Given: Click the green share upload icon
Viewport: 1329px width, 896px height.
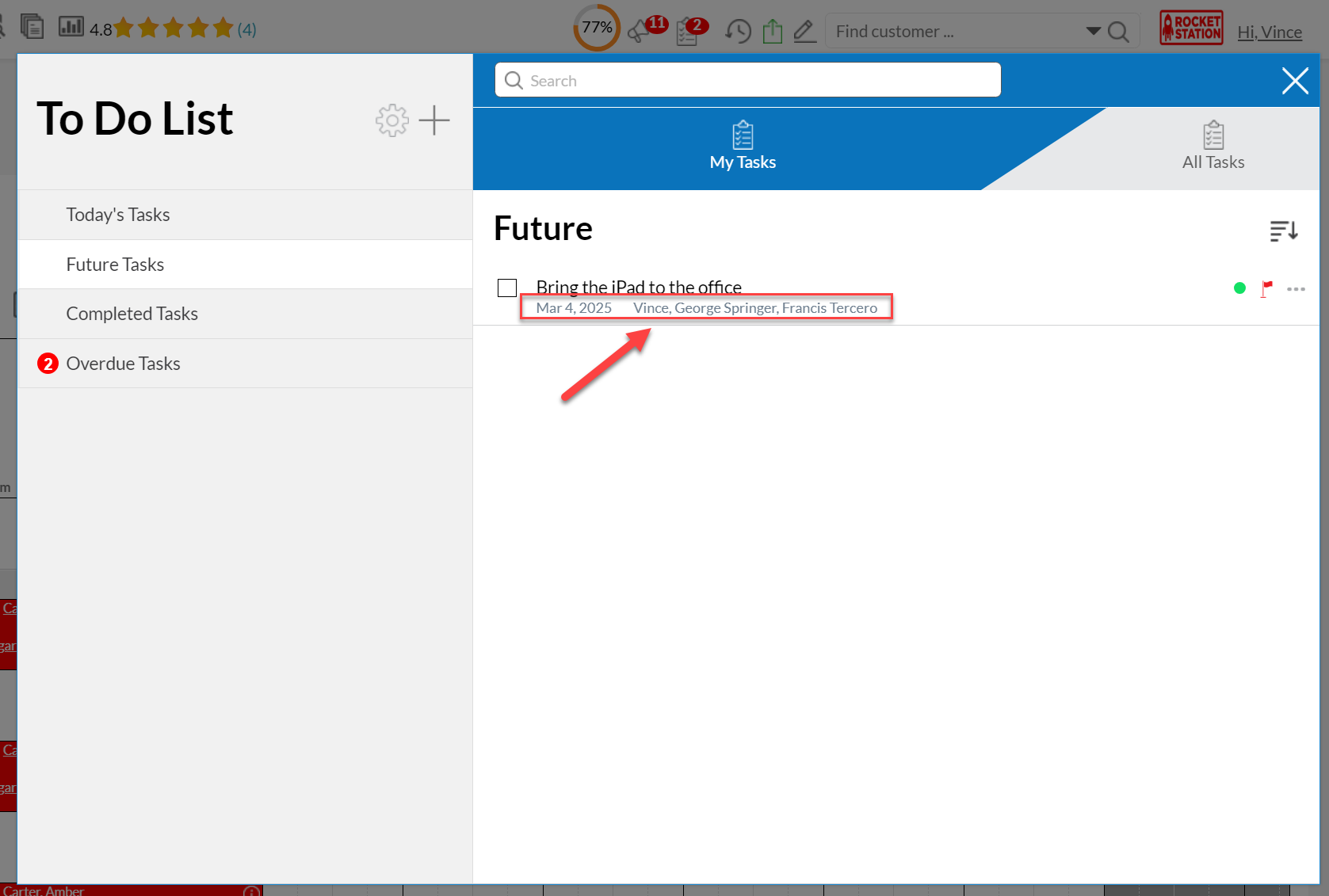Looking at the screenshot, I should [772, 32].
